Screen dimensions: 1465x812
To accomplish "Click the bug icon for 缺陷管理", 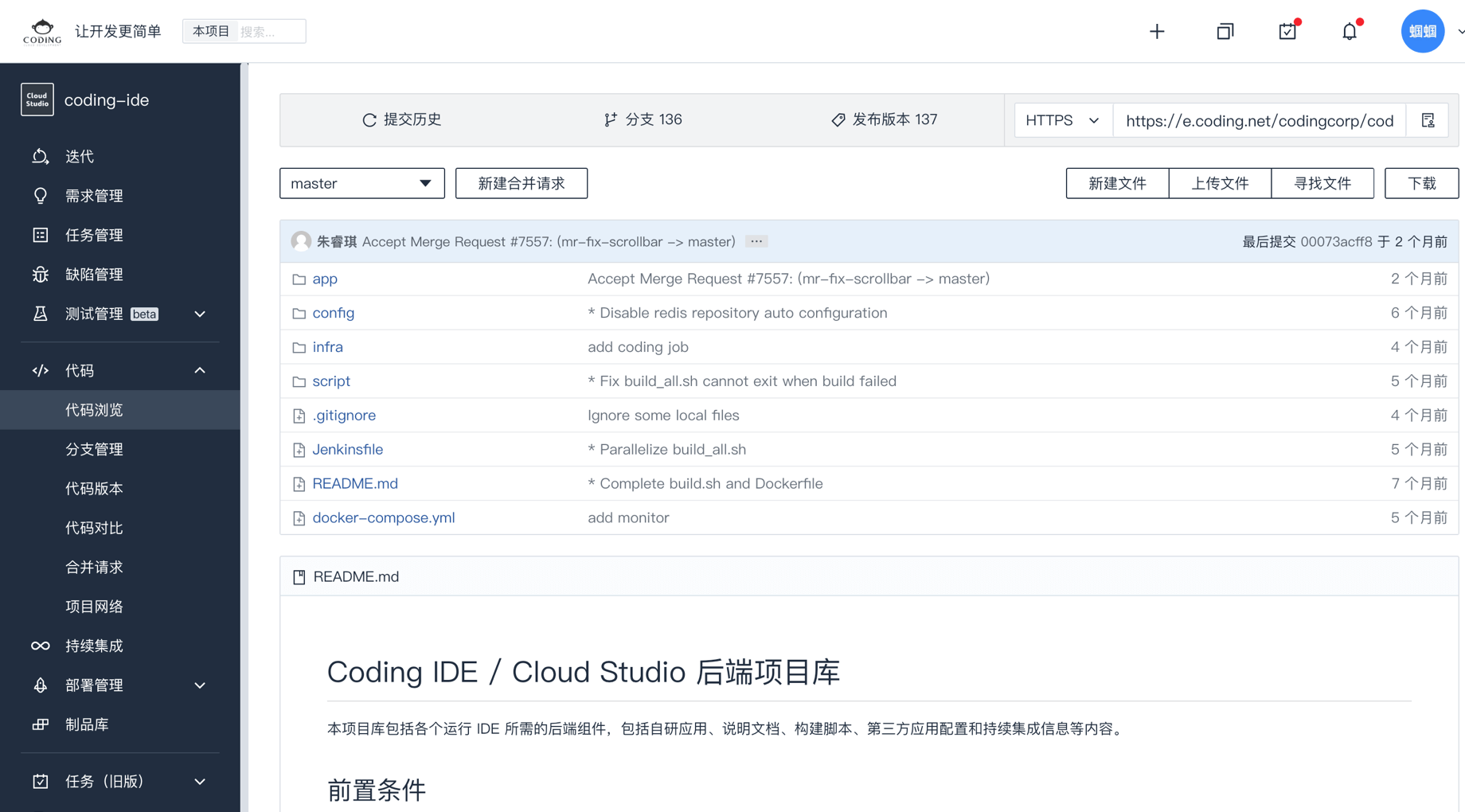I will click(x=40, y=275).
